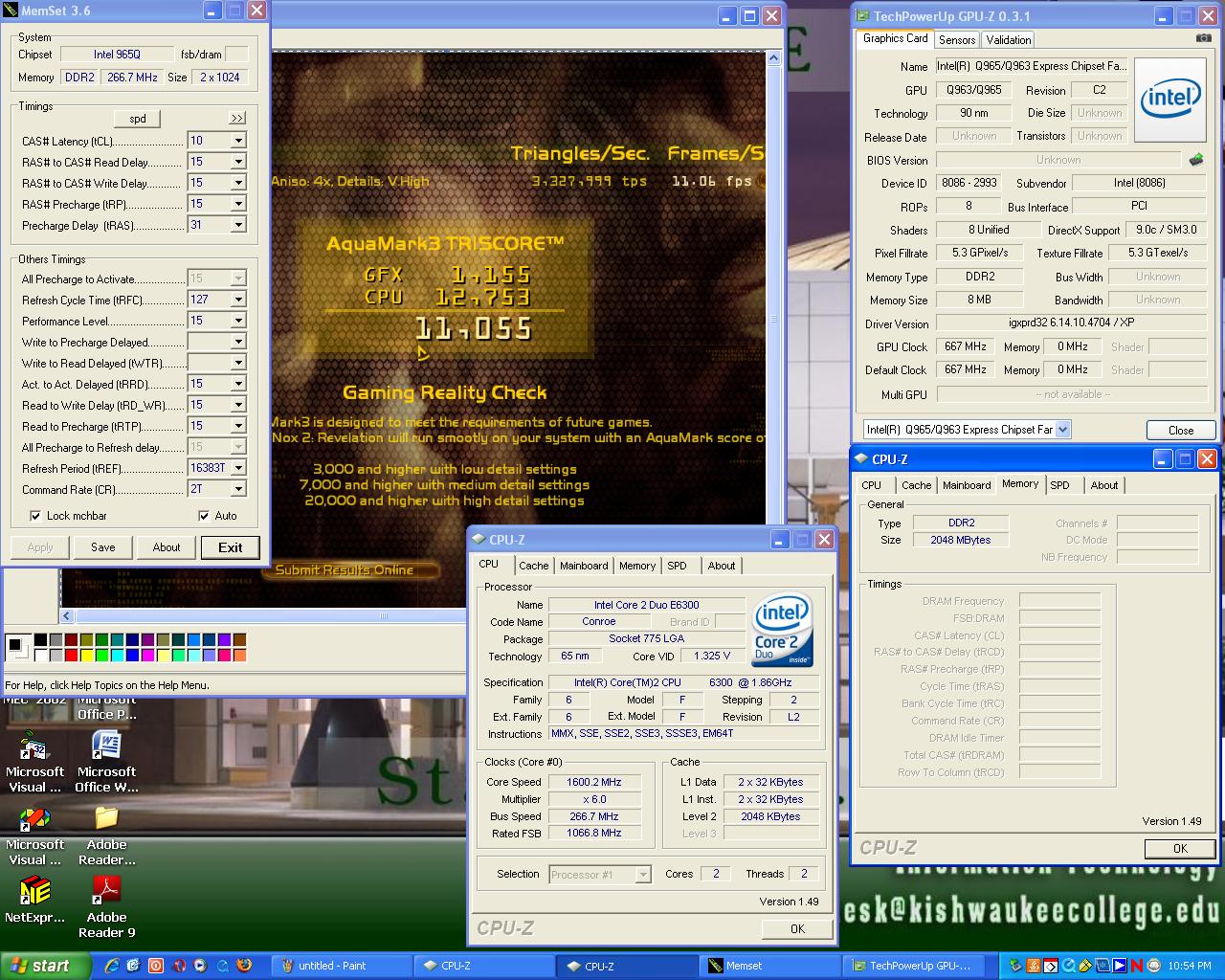This screenshot has width=1225, height=980.
Task: Open the GPU-Z graphics card selector dropdown
Action: pyautogui.click(x=1062, y=430)
